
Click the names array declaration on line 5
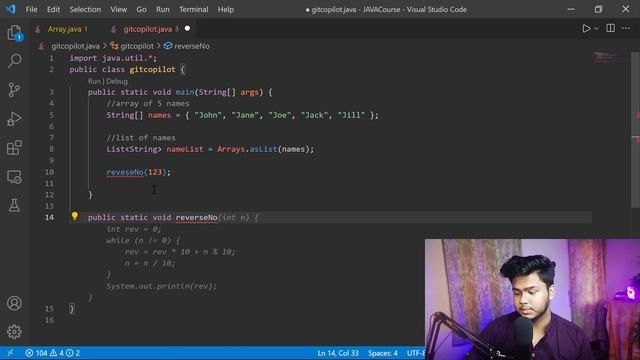tap(242, 115)
